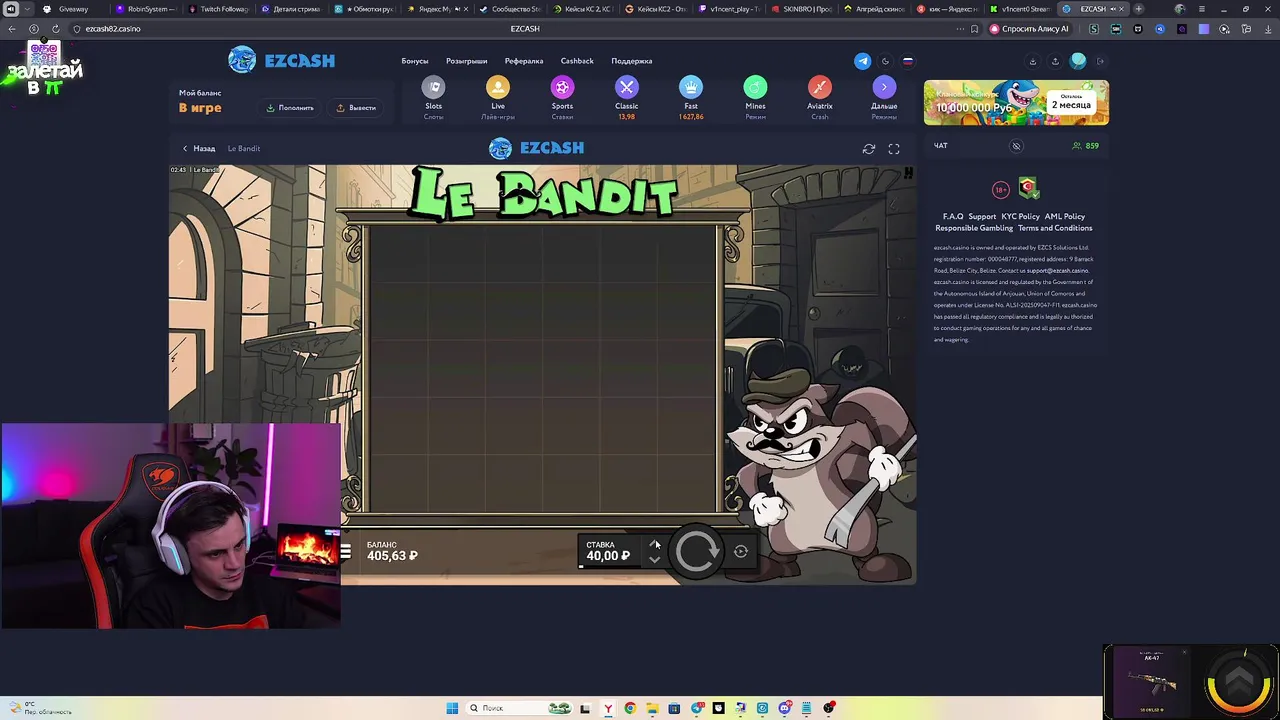Click the 859 online users counter
Screen dimensions: 1280x720
pyautogui.click(x=1086, y=146)
